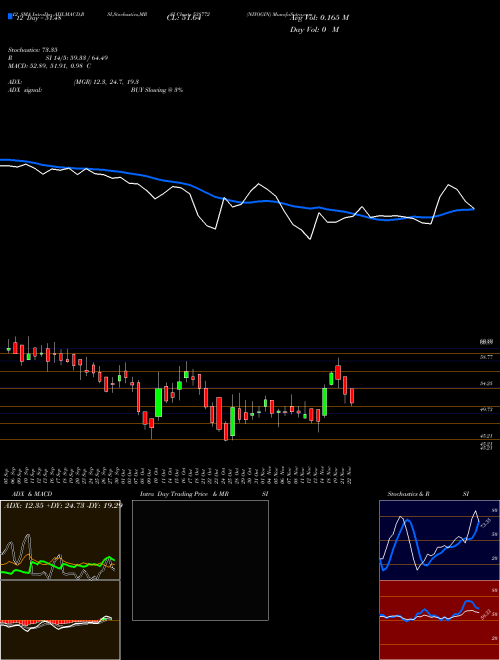Select the 'ADX & MACD' panel title
Viewport: 500px width, 660px height.
pyautogui.click(x=32, y=494)
